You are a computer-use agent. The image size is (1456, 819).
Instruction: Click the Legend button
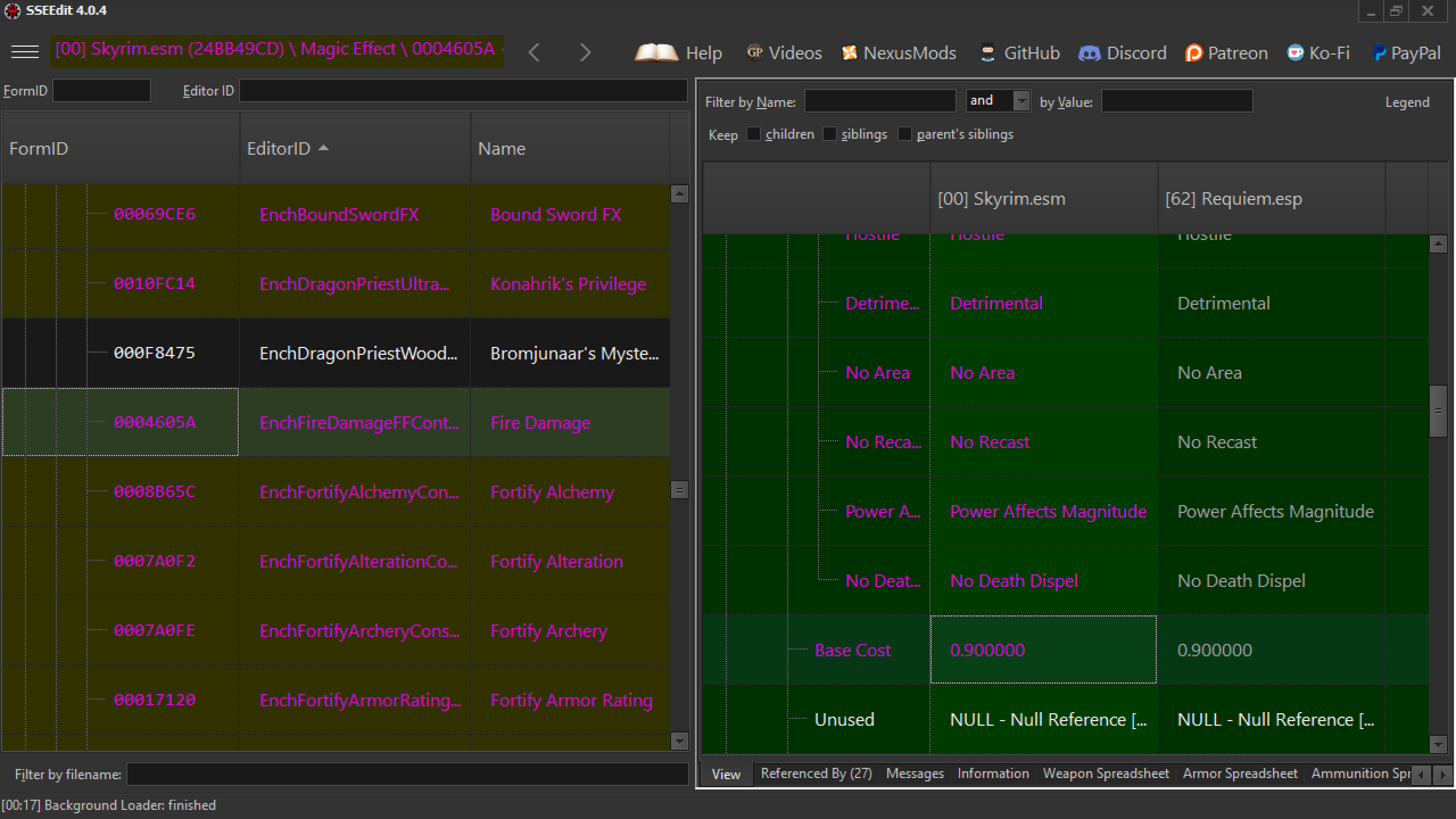1407,102
